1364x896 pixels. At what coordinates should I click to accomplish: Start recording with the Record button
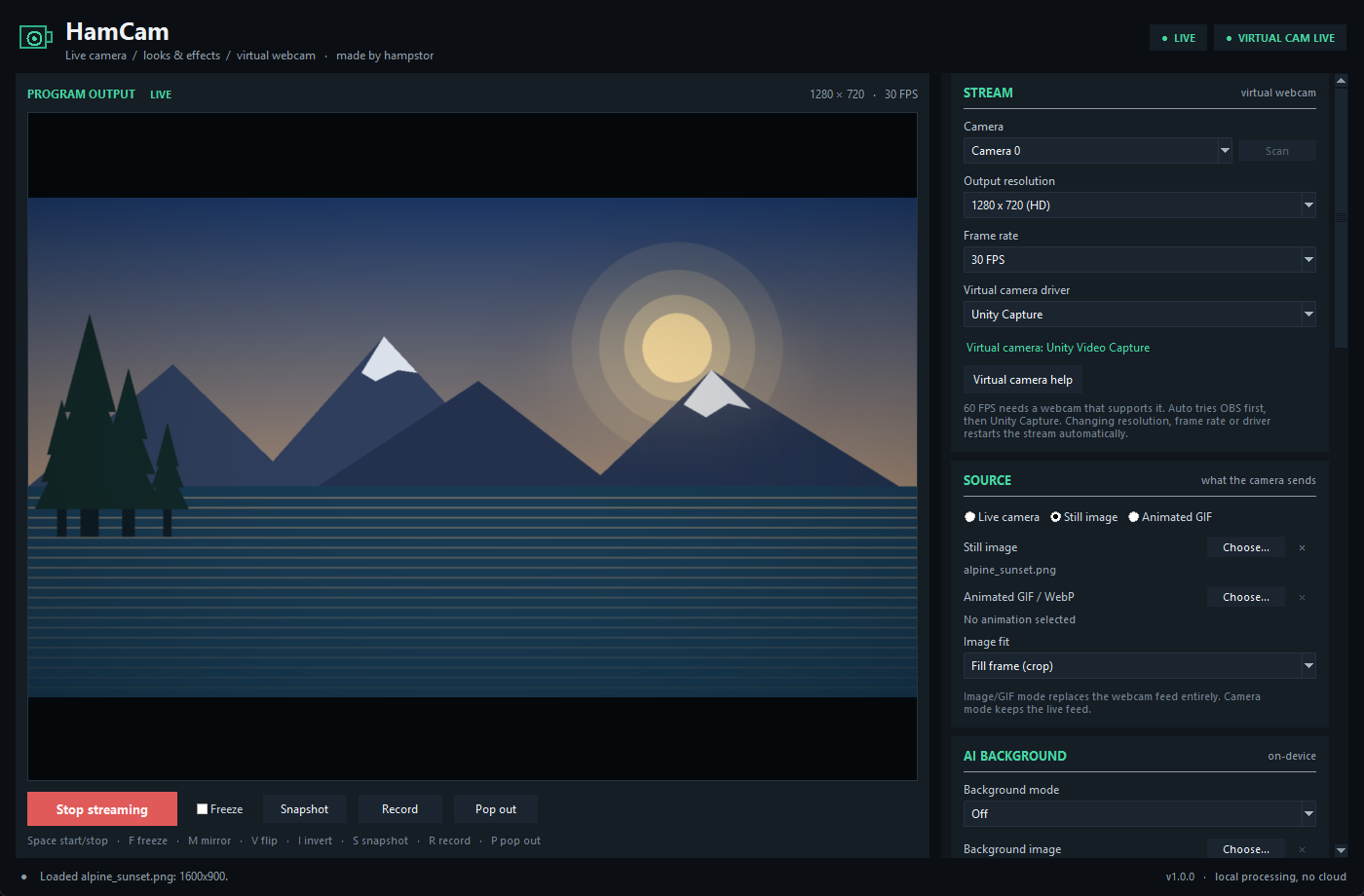point(399,809)
